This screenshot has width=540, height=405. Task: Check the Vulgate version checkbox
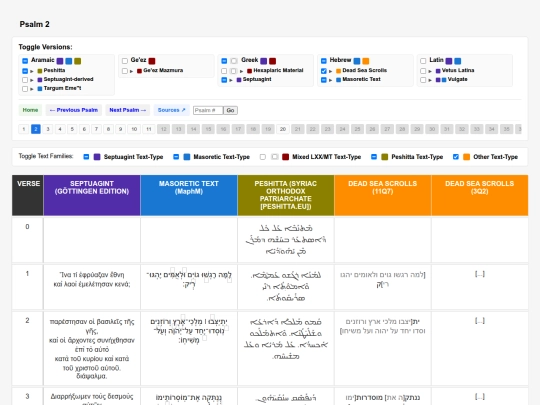tap(423, 80)
